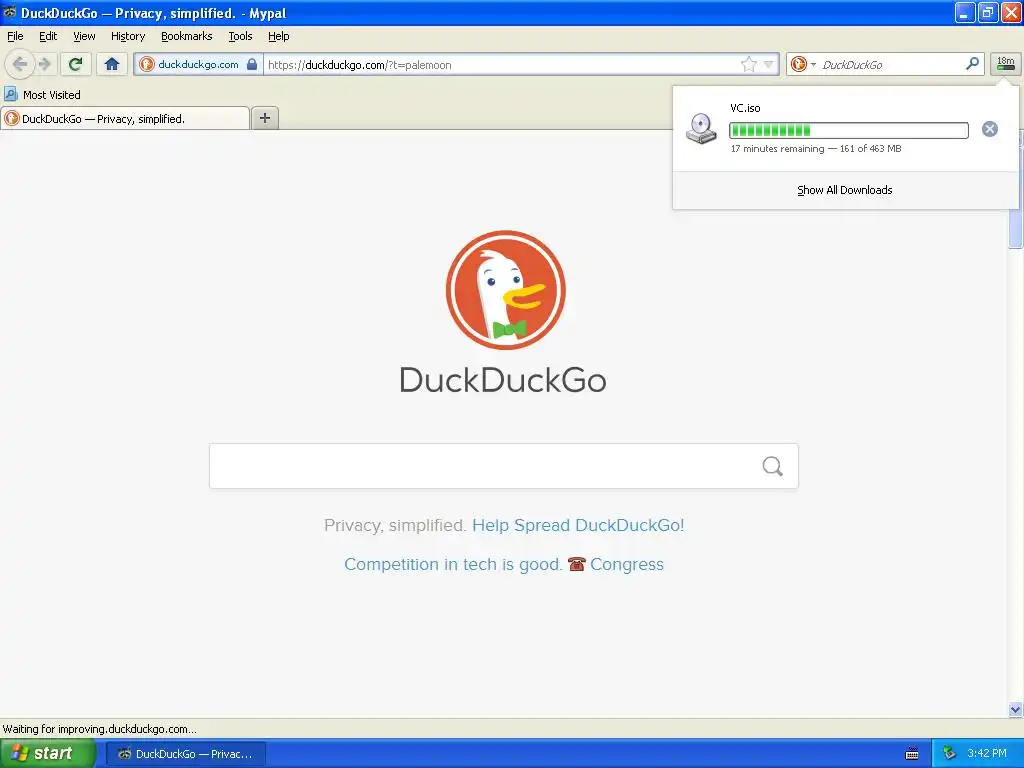
Task: Select the DuckDuckGo — Privacy, simplified tab
Action: [125, 118]
